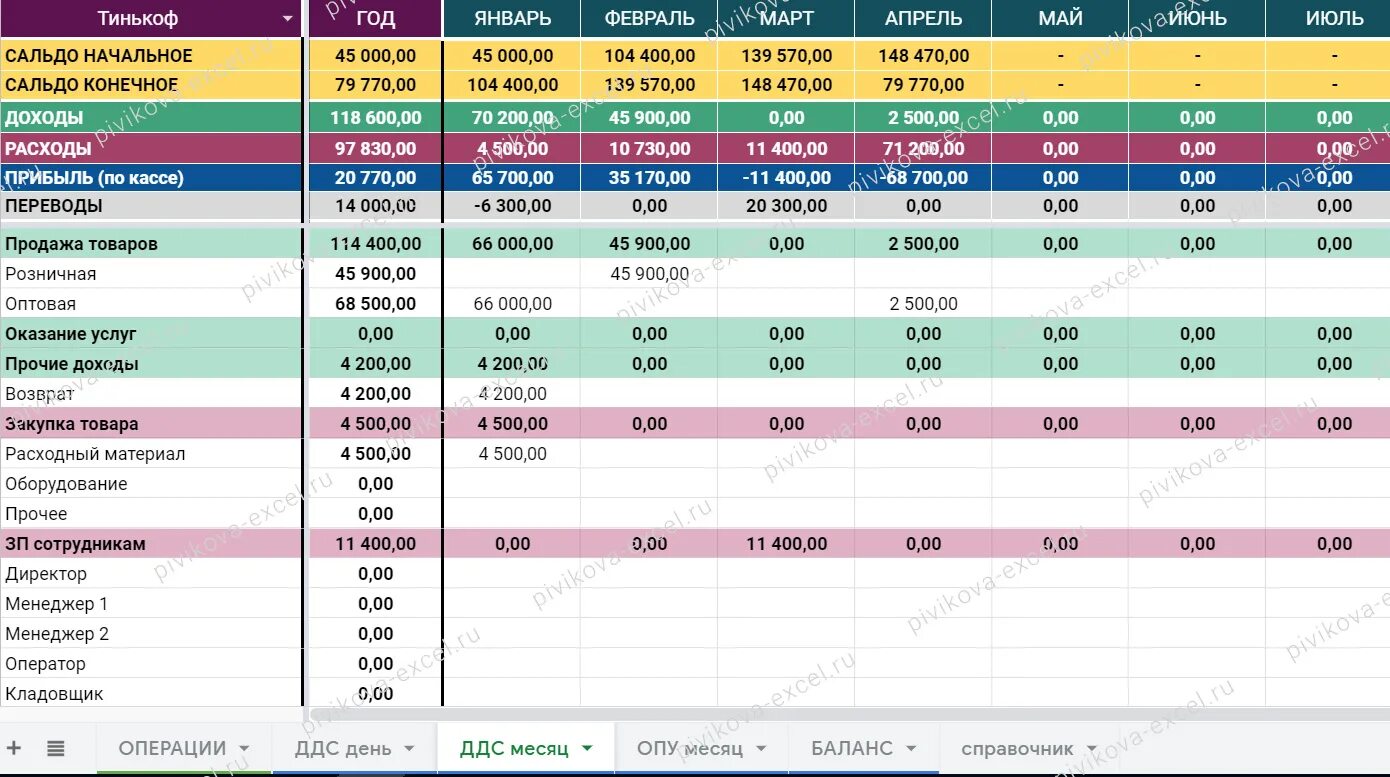
Task: Click the 20 770,00 yearly profit cell
Action: [x=375, y=178]
